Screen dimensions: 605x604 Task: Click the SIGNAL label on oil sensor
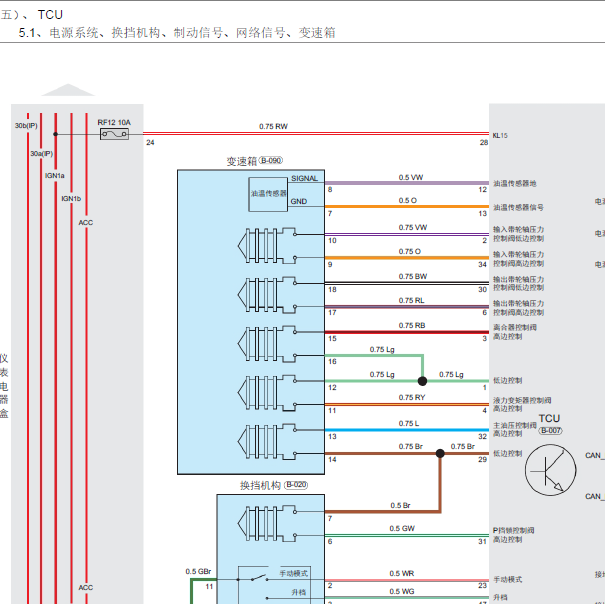pos(304,178)
